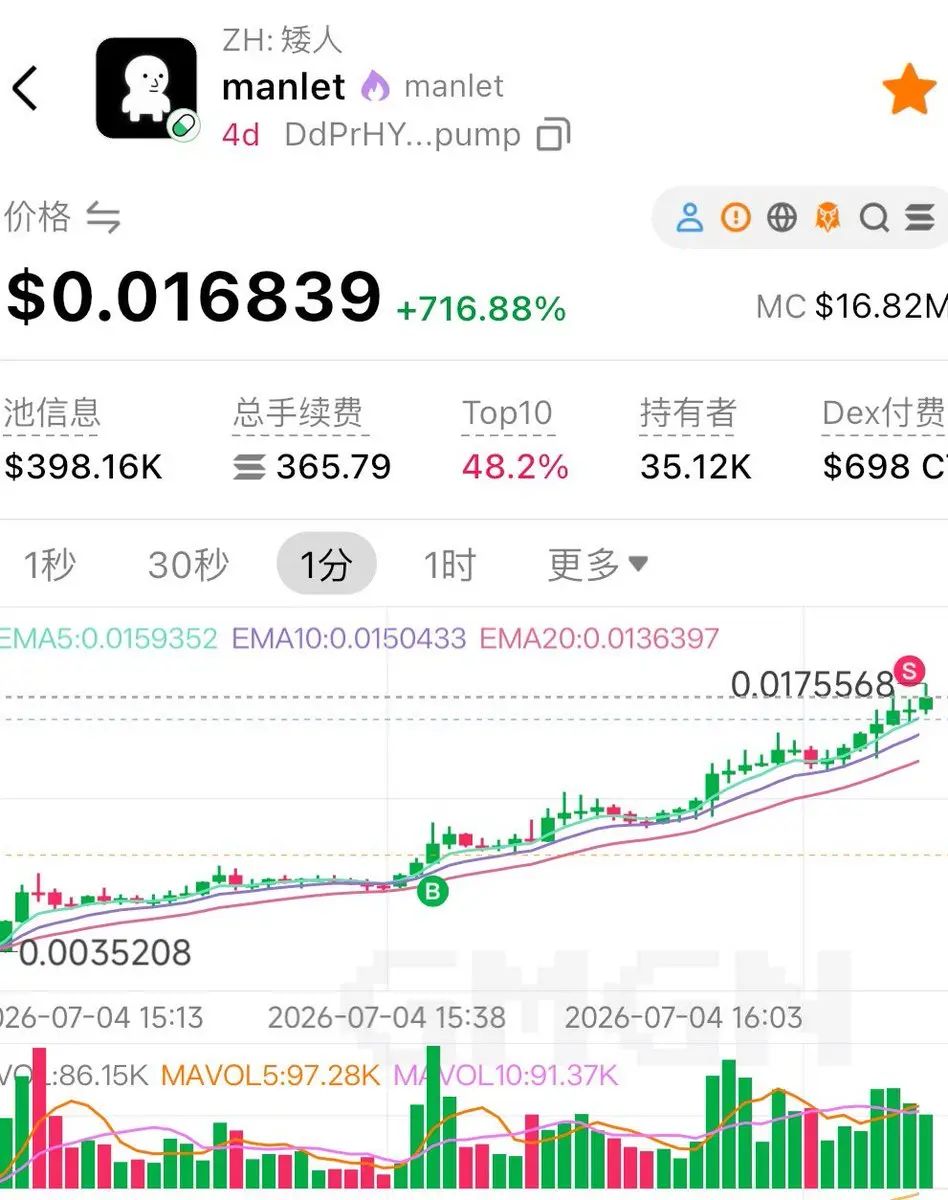This screenshot has height=1200, width=948.
Task: Open the blue user profile icon
Action: point(689,217)
